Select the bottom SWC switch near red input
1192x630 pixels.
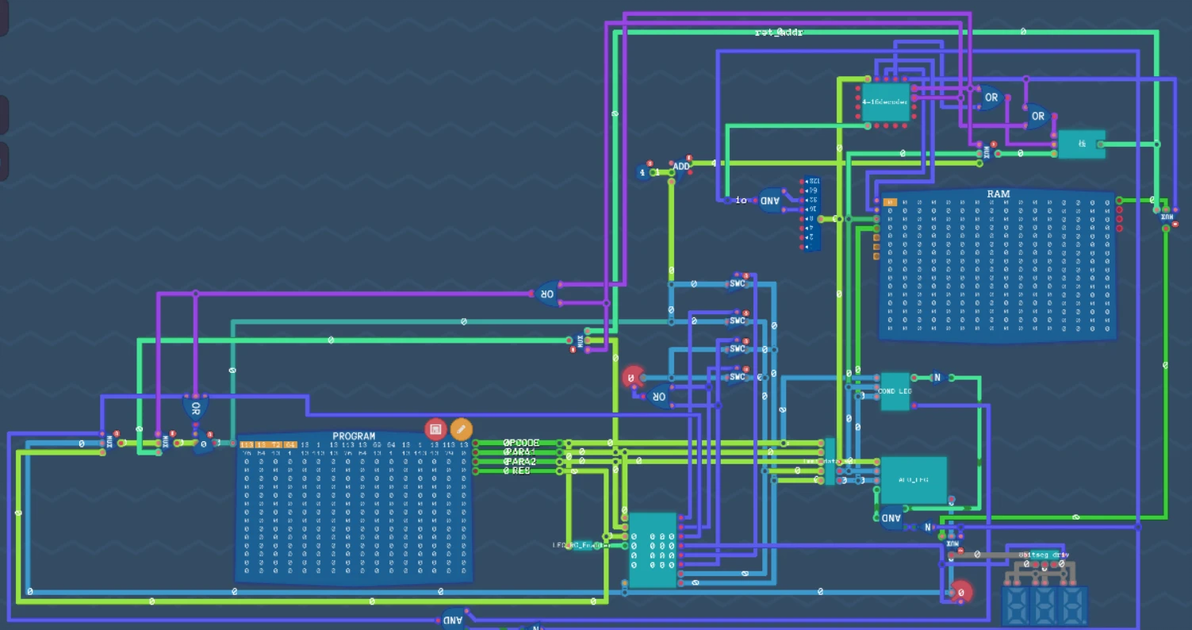tap(737, 377)
